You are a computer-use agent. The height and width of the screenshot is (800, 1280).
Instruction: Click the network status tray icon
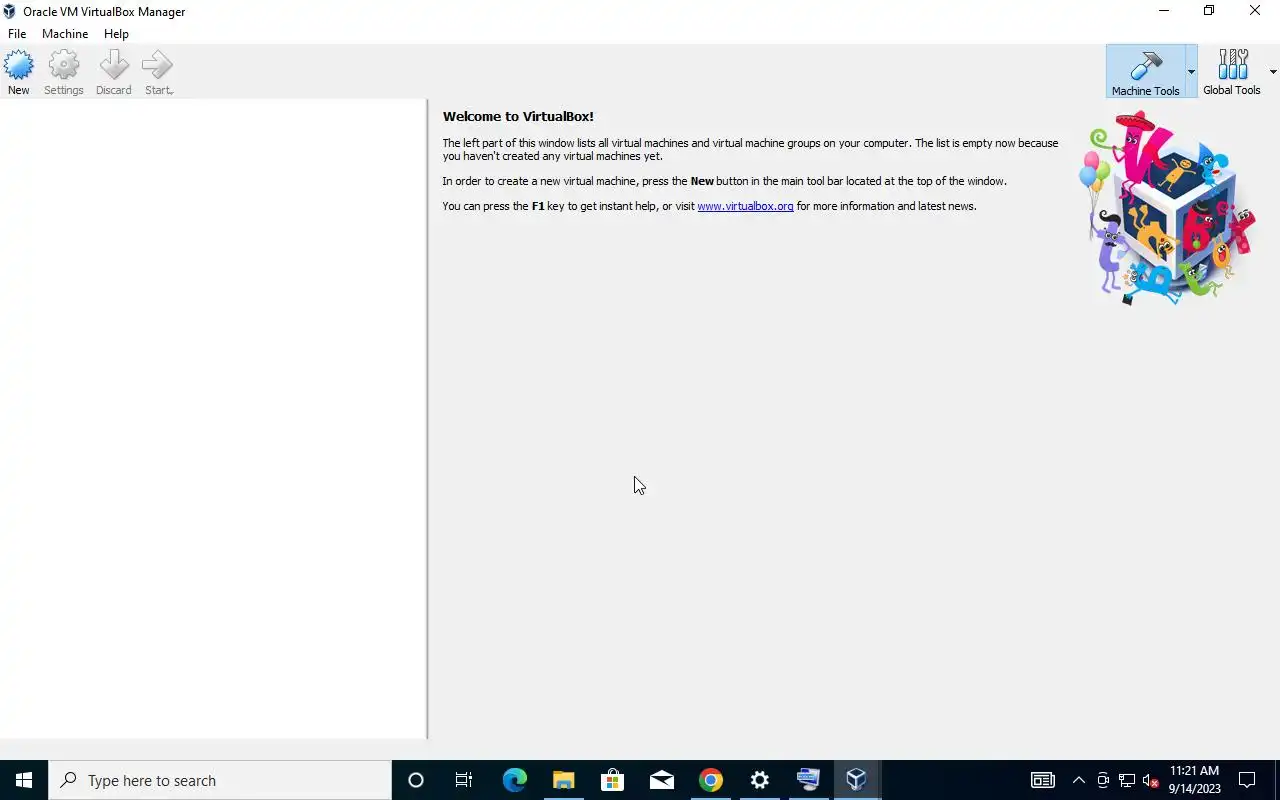(x=1127, y=780)
